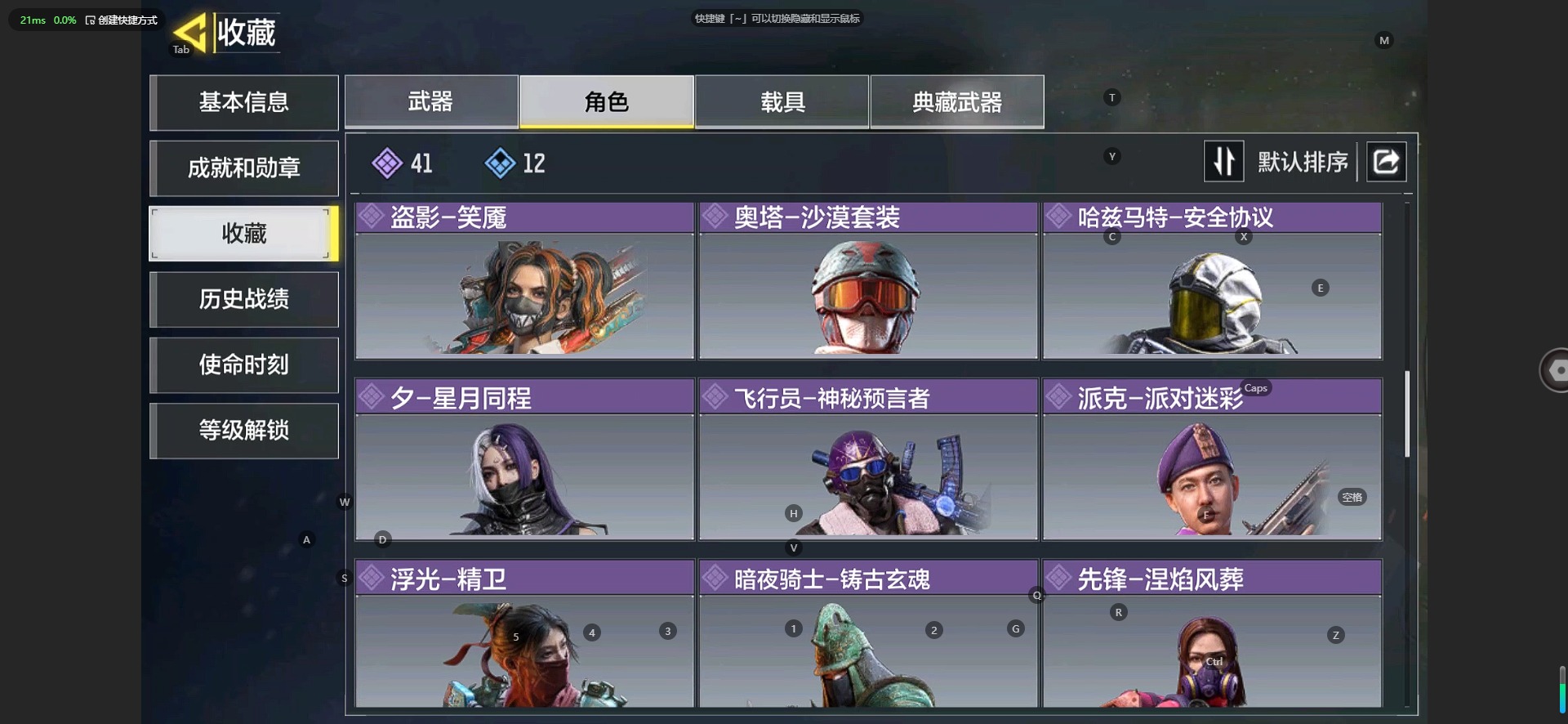1568x724 pixels.
Task: Click the M key overlay marker
Action: 1383,40
